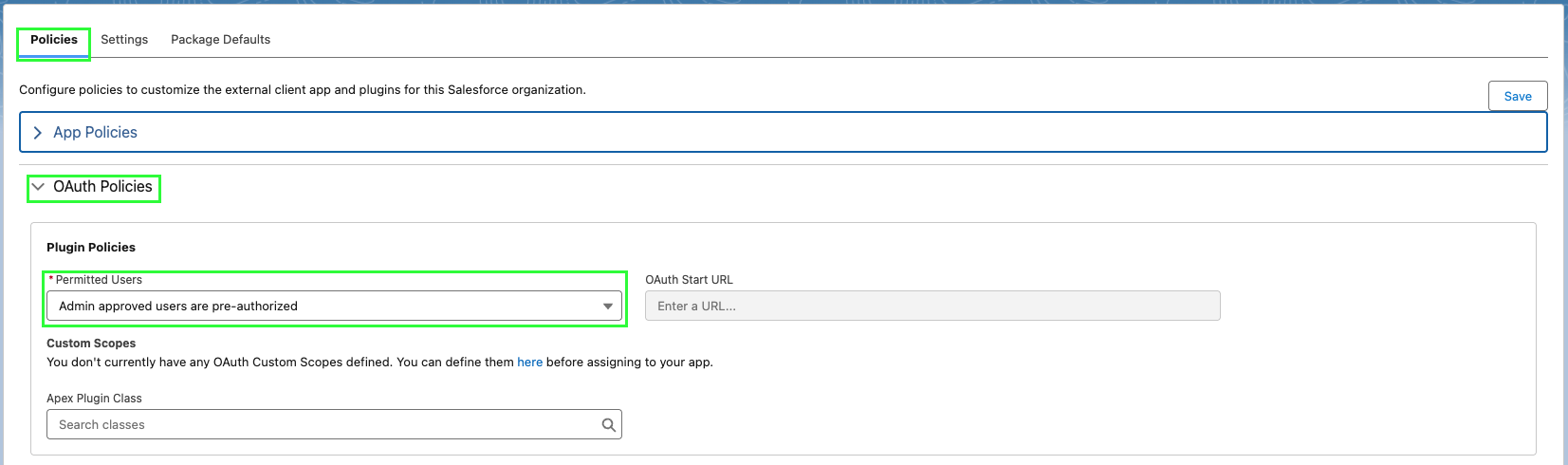Click the magnifier icon in Apex class search

(609, 425)
